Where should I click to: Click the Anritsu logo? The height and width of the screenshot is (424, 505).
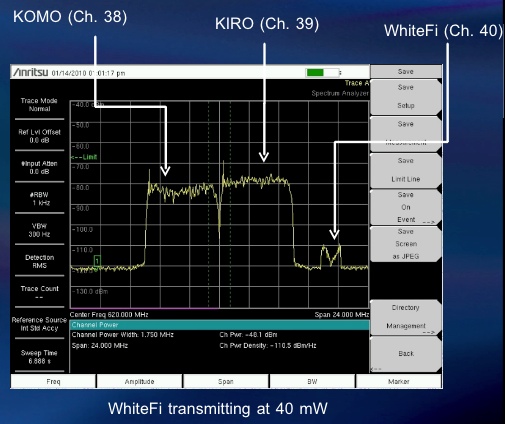point(31,72)
